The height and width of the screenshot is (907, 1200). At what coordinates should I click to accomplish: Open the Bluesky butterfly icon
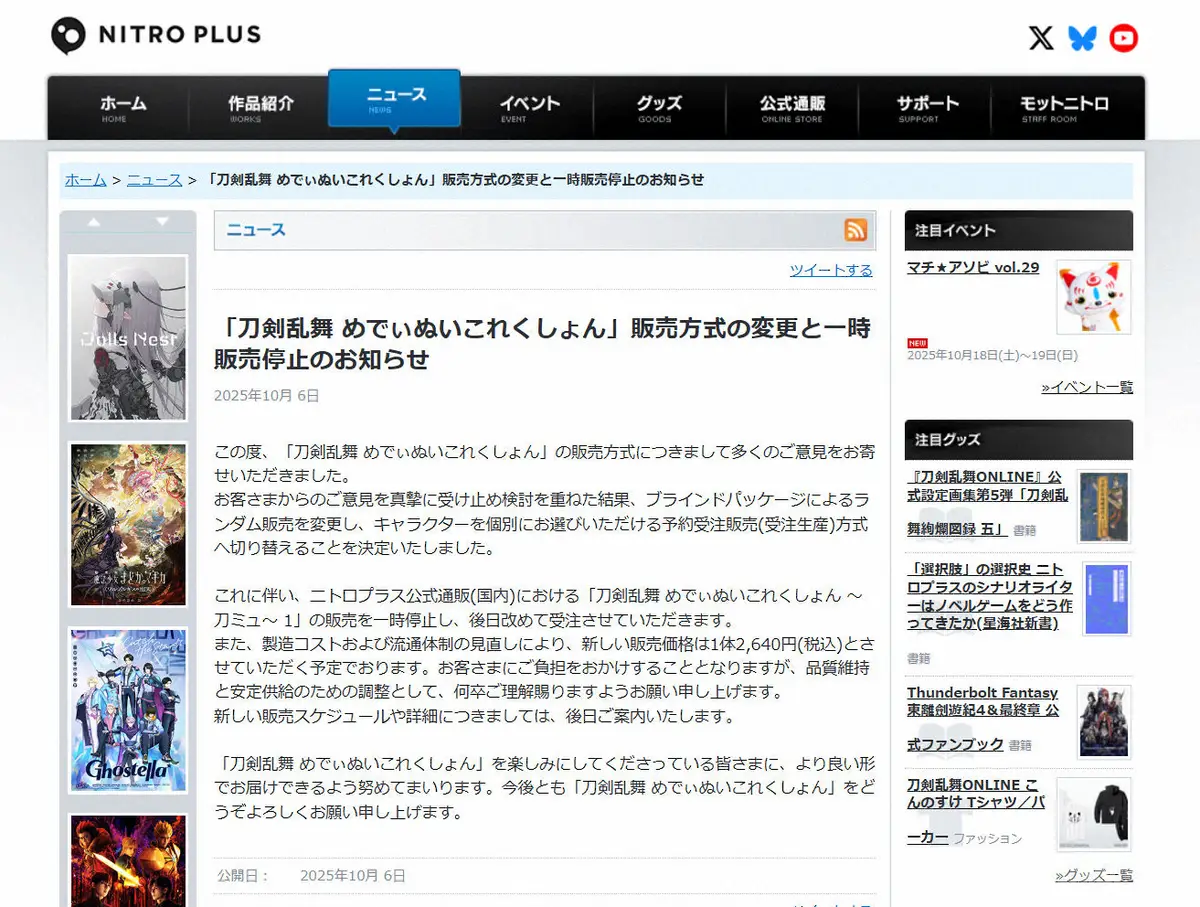[x=1082, y=38]
